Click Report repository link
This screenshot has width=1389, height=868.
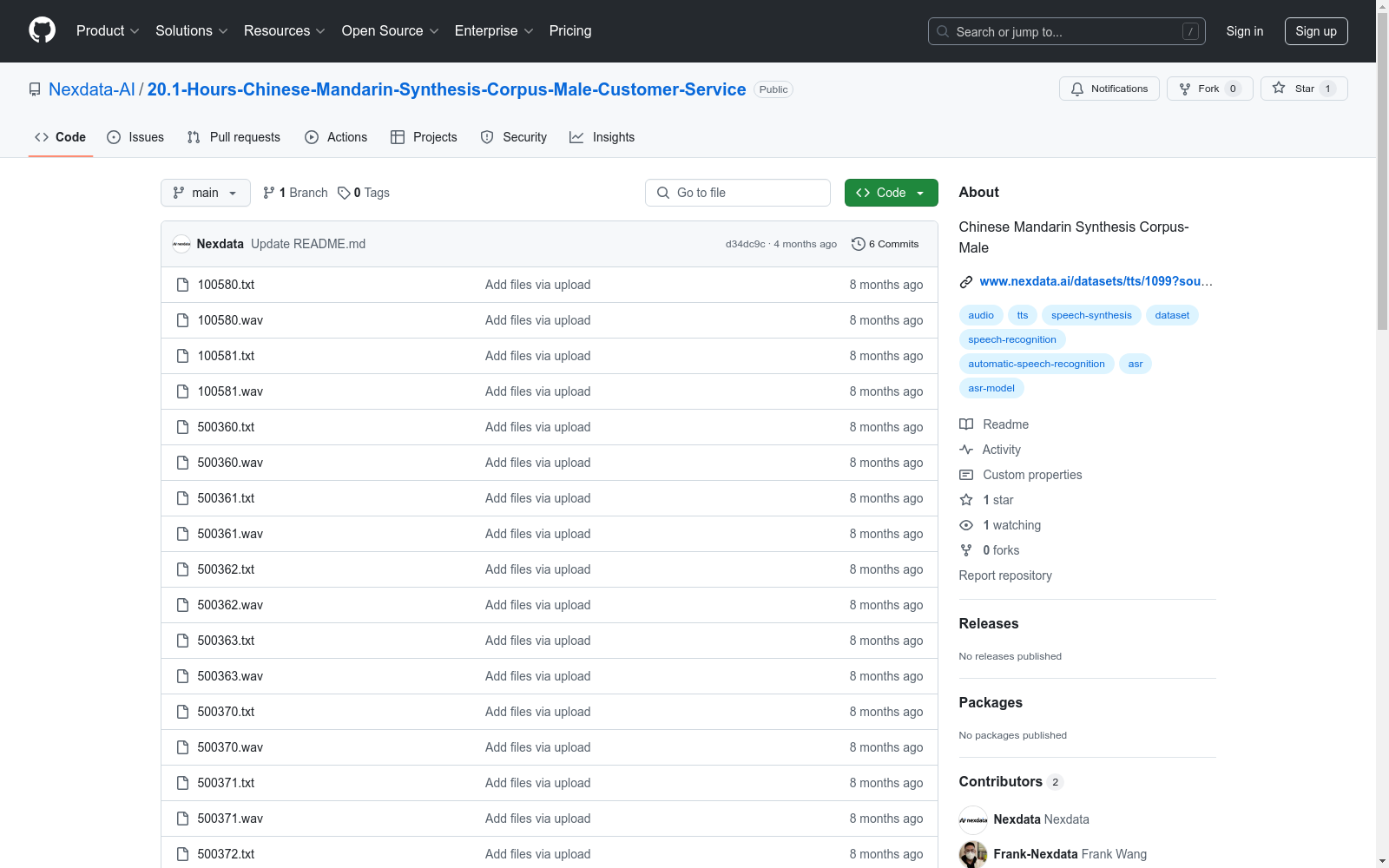(1005, 575)
